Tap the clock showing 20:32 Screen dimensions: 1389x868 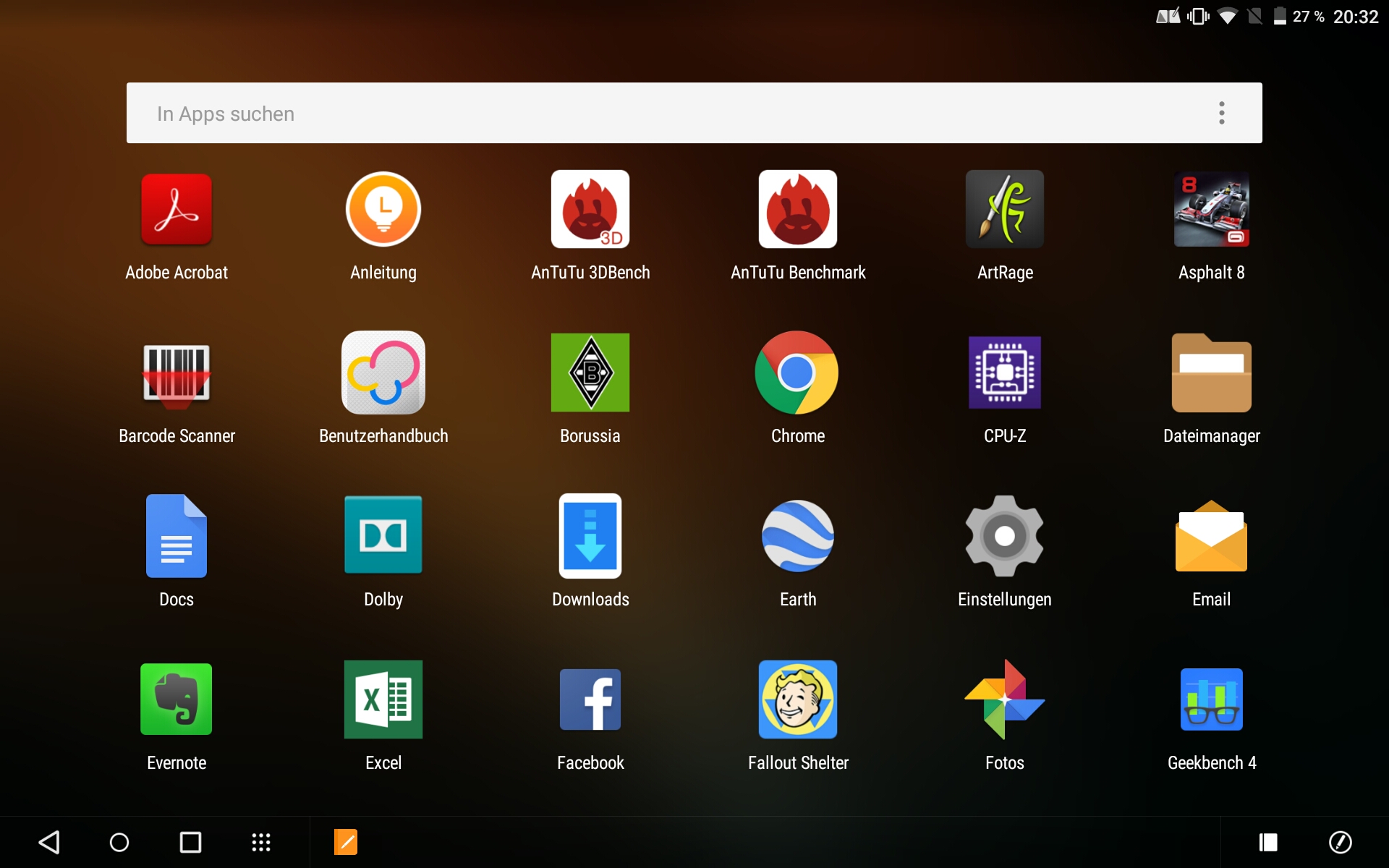click(x=1356, y=16)
